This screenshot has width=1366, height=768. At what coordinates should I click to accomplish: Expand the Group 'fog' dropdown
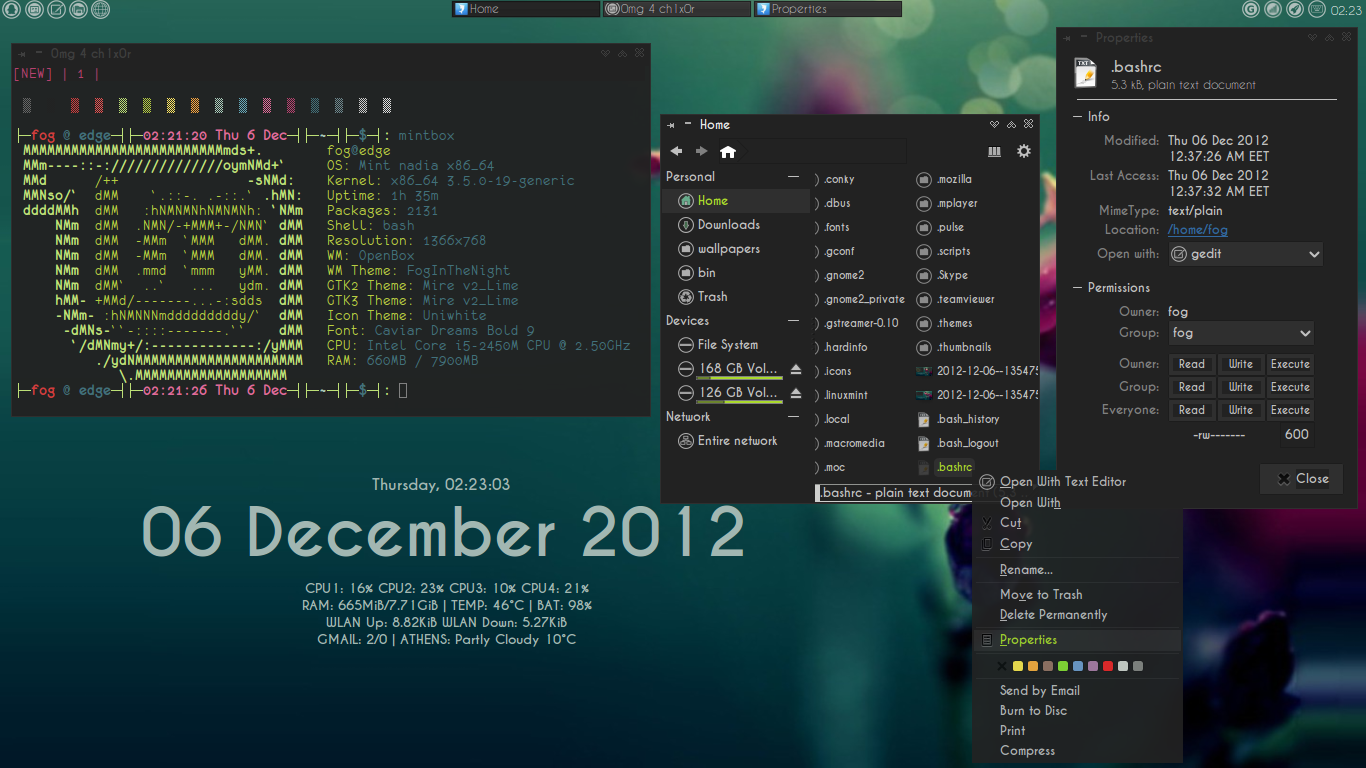[x=1241, y=333]
